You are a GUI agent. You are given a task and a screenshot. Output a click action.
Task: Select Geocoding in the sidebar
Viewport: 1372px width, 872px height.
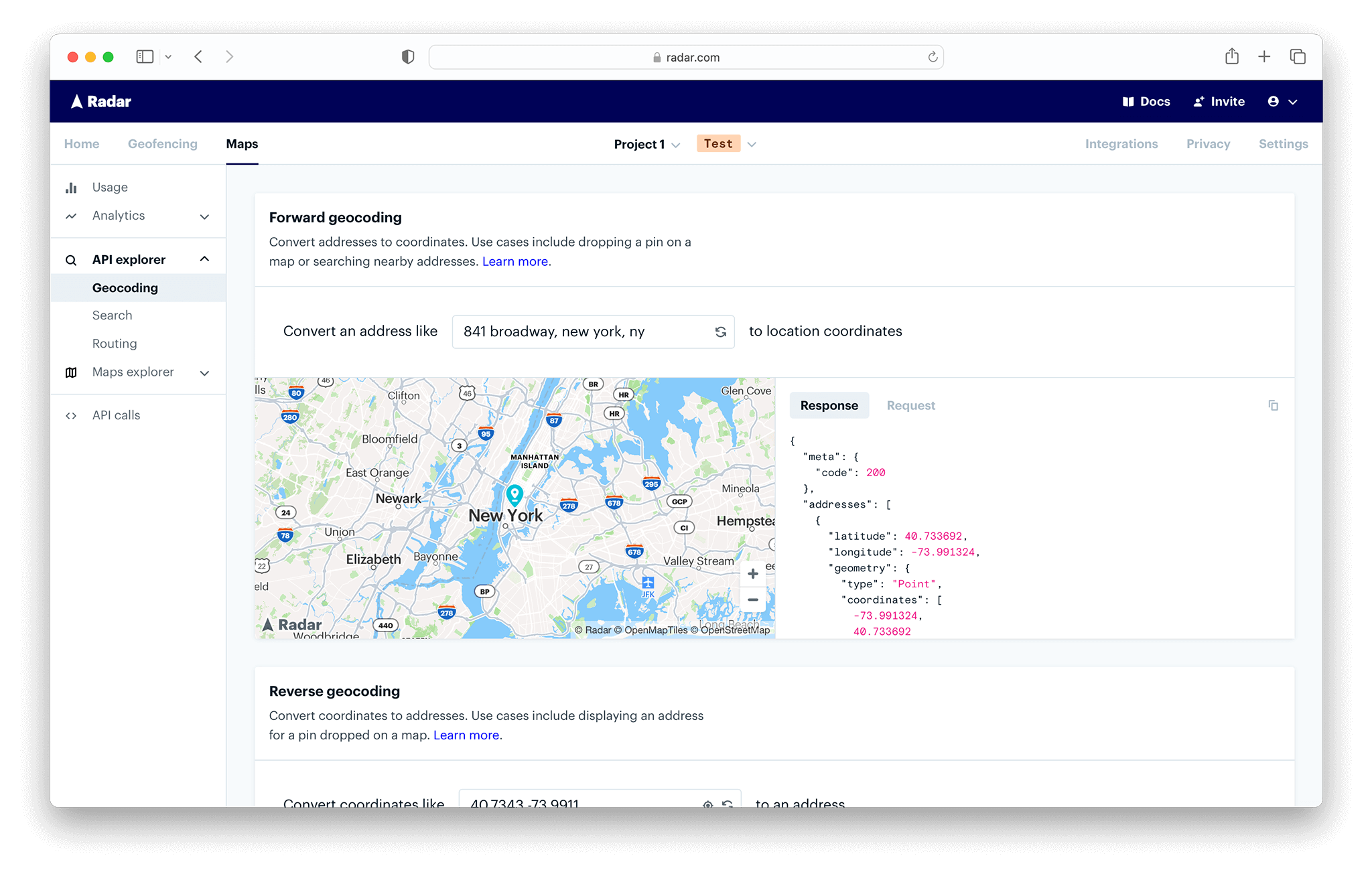(138, 287)
